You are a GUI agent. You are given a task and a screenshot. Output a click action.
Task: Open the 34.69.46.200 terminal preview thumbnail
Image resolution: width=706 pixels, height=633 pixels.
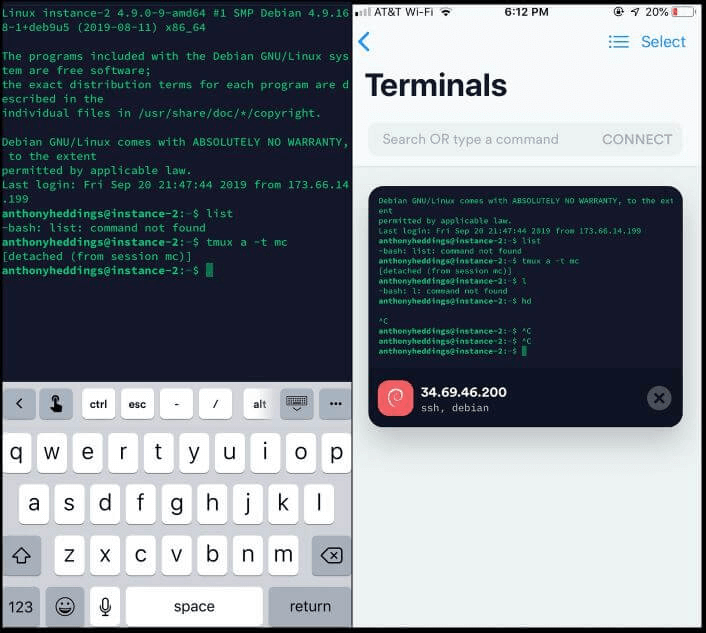tap(525, 276)
